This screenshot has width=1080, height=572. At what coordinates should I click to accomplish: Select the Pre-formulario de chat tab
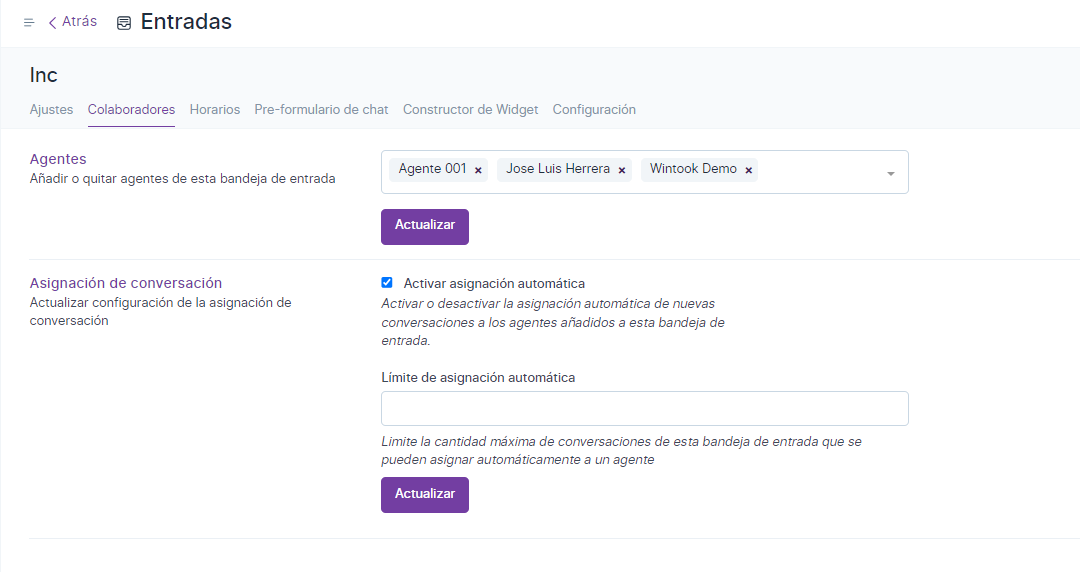click(x=321, y=110)
